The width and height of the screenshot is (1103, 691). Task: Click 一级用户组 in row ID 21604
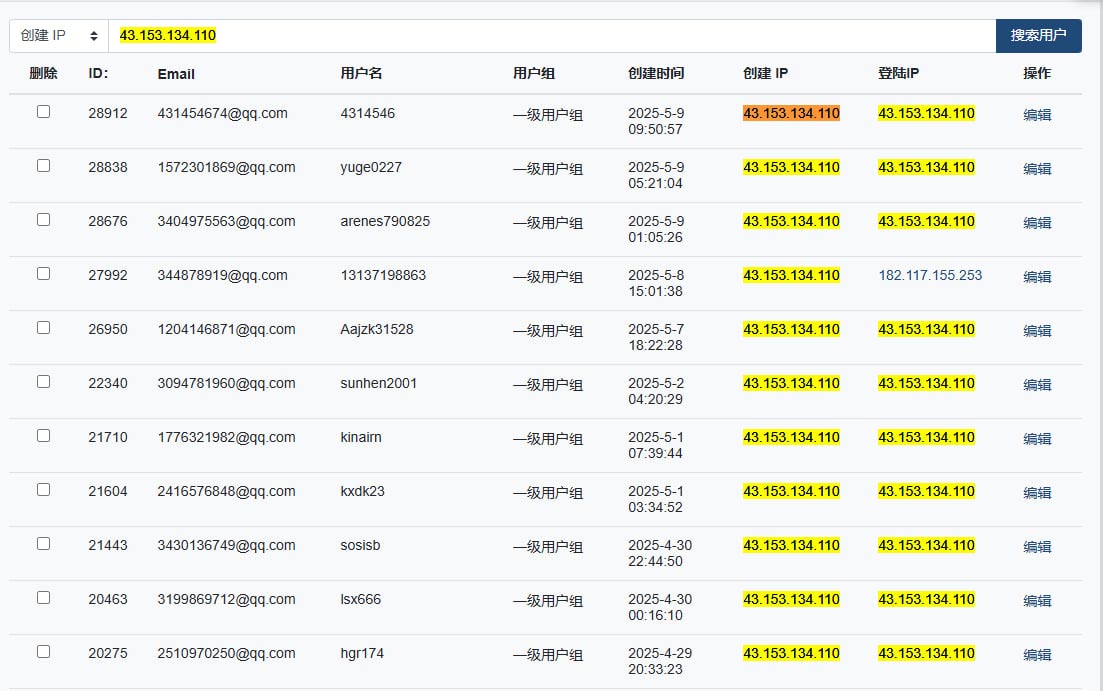coord(548,493)
